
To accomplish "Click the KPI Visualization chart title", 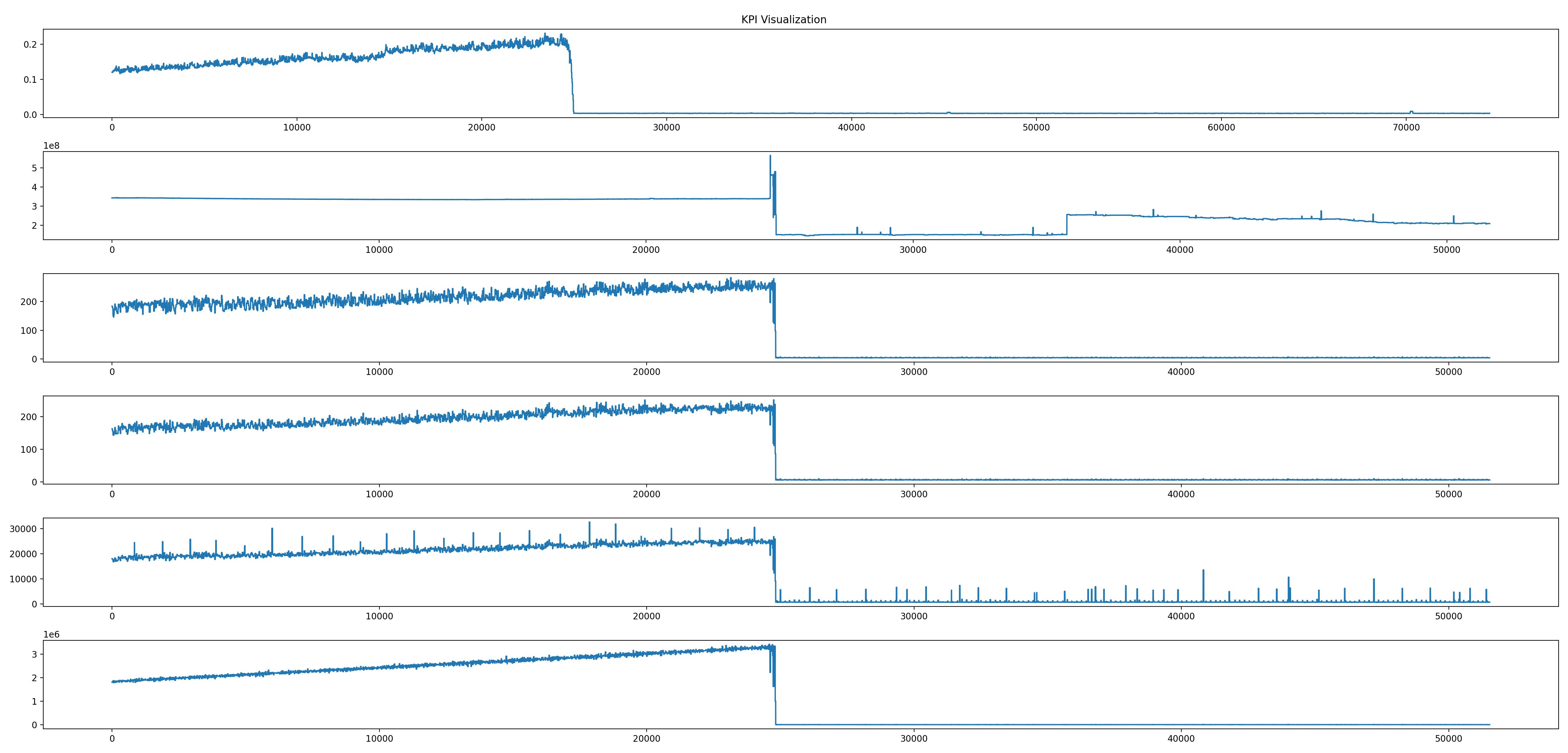I will [783, 19].
